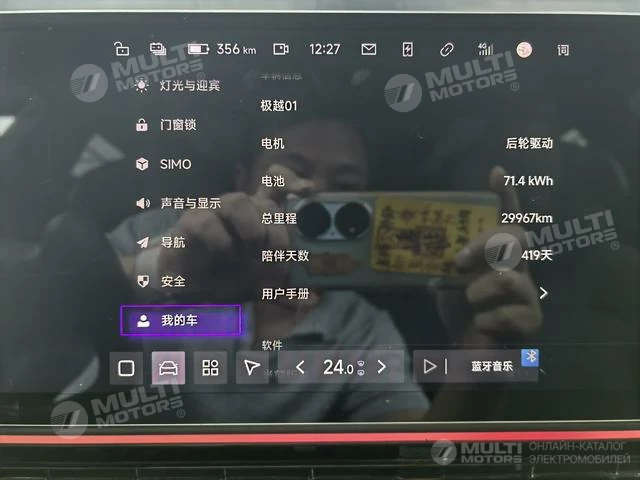Tap the 电机 motor row label
This screenshot has height=480, width=640.
(273, 143)
